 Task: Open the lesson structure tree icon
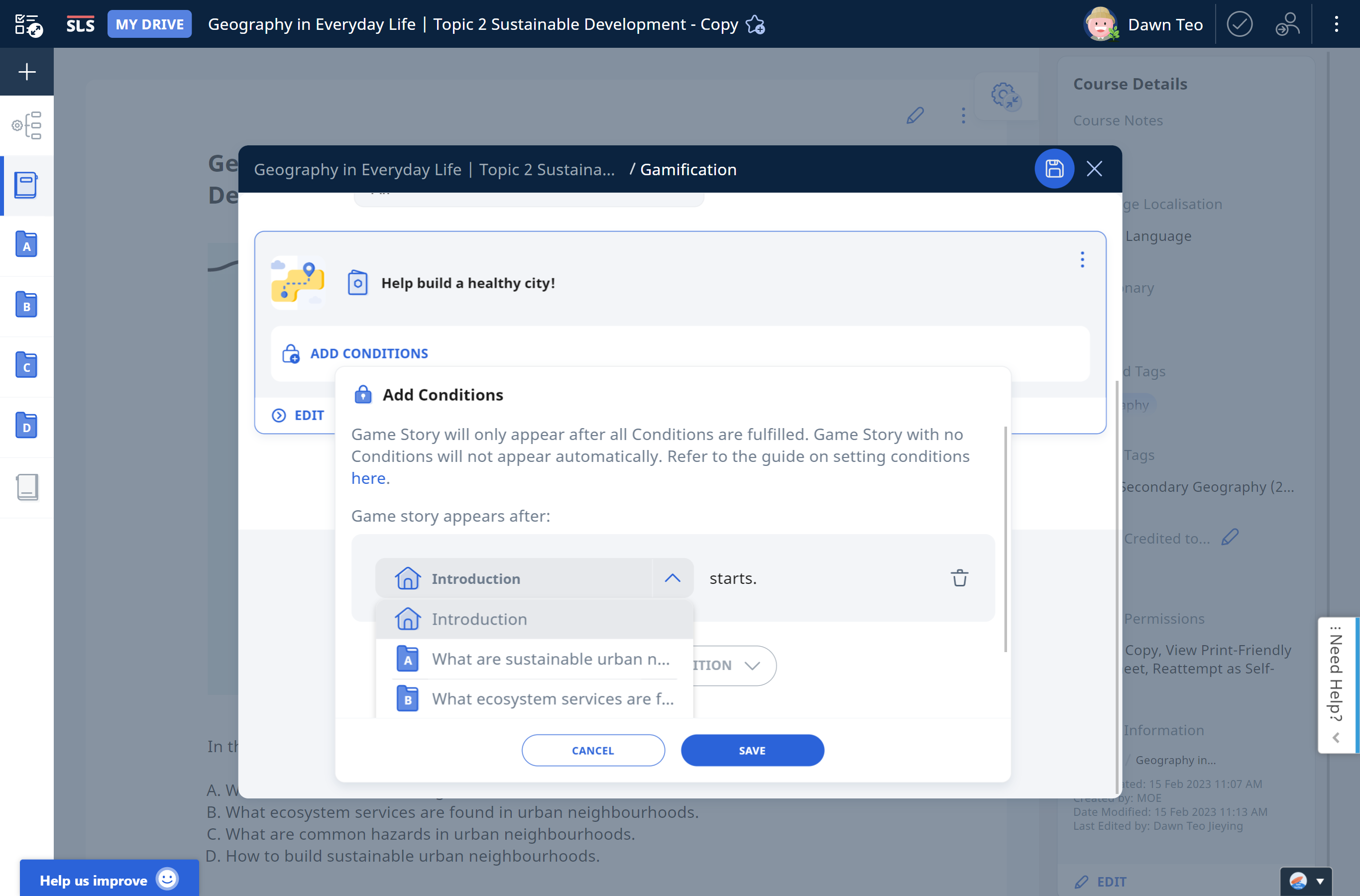point(27,125)
